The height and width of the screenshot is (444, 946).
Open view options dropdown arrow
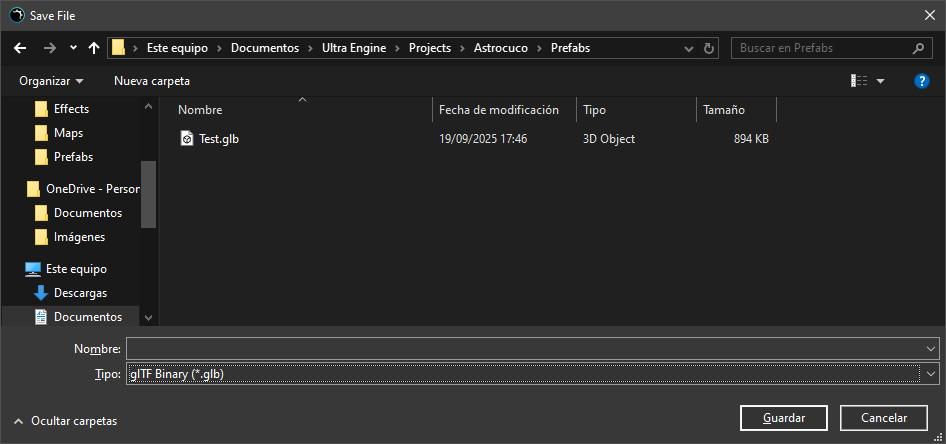880,81
